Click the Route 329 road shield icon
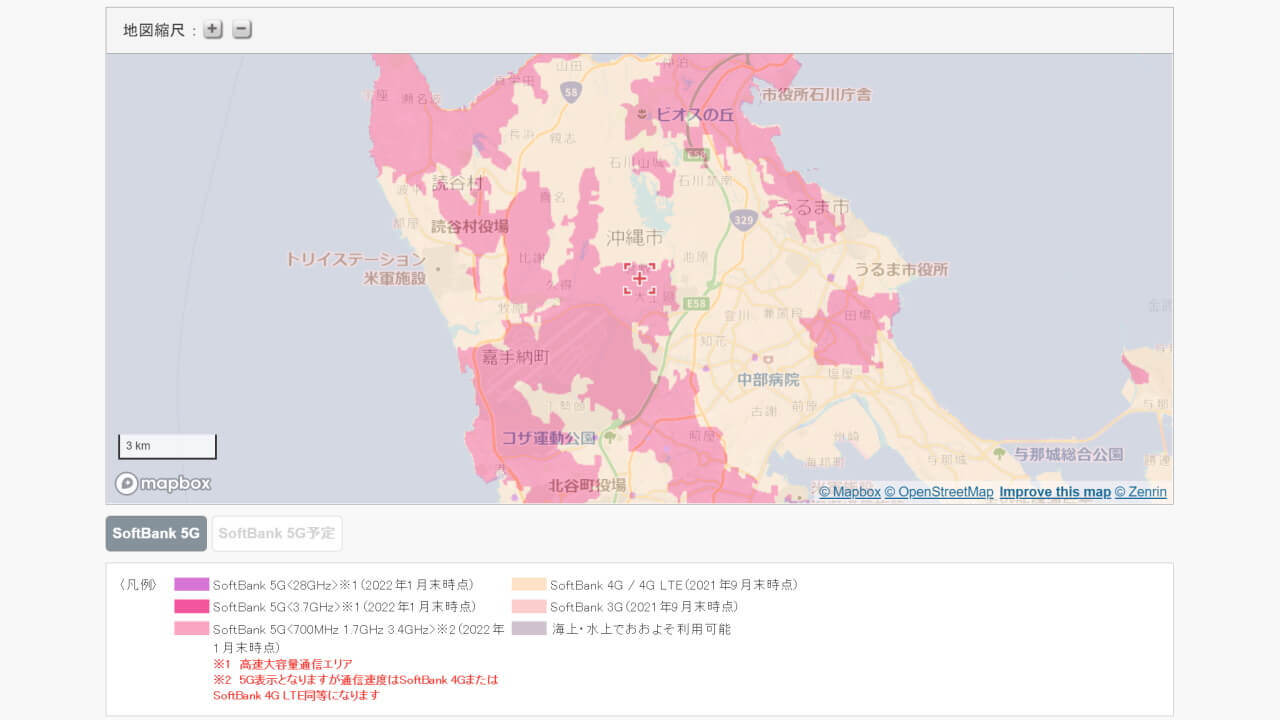The height and width of the screenshot is (720, 1280). pyautogui.click(x=742, y=220)
